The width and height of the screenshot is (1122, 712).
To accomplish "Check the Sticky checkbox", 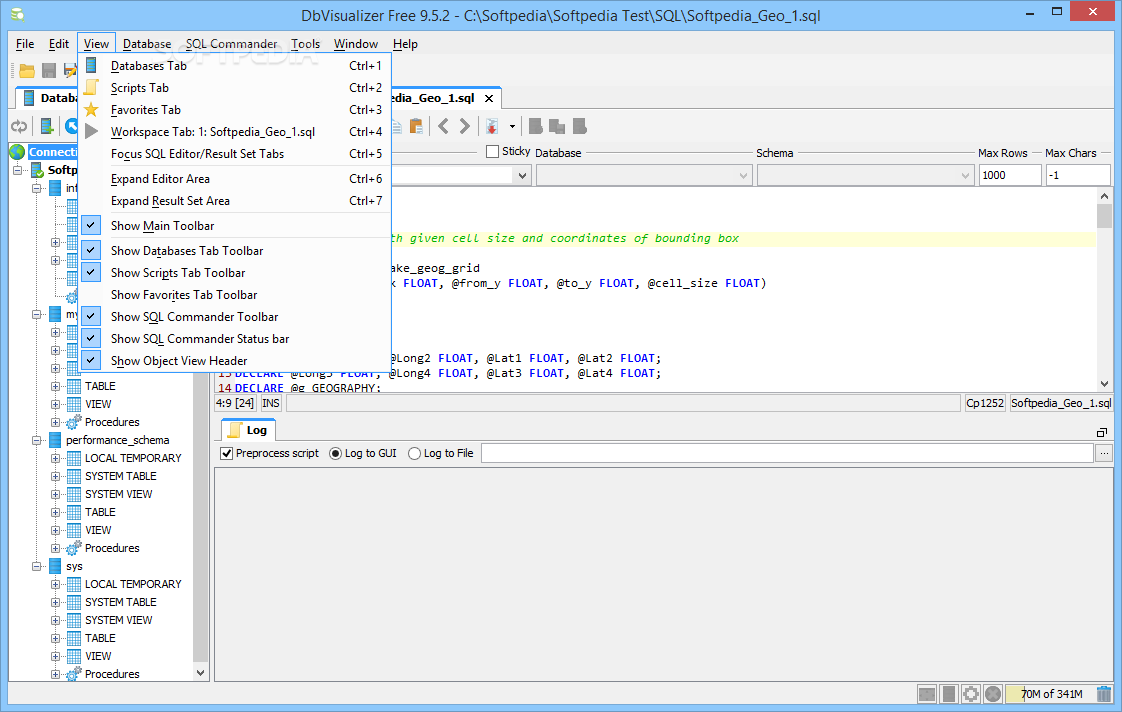I will point(492,152).
